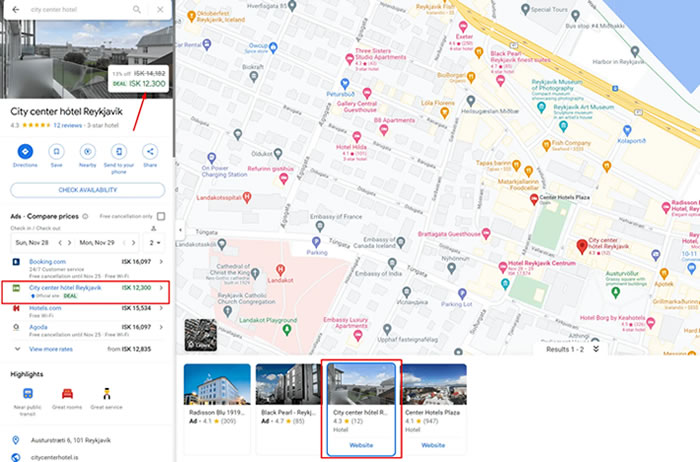The image size is (700, 462).
Task: Click the Cathedral of Christ the King marker
Action: click(x=255, y=273)
